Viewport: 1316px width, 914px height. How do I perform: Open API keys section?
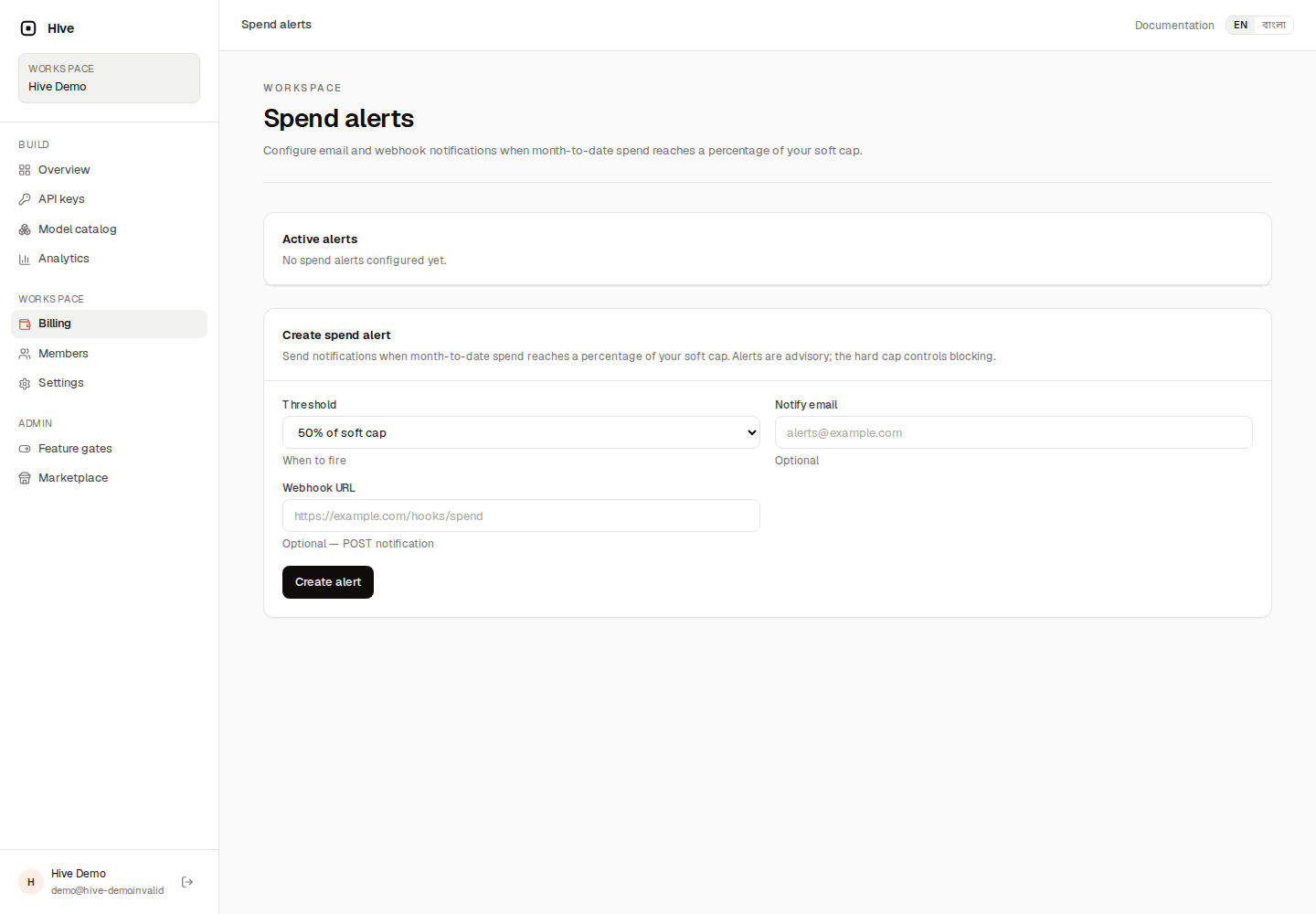109,199
